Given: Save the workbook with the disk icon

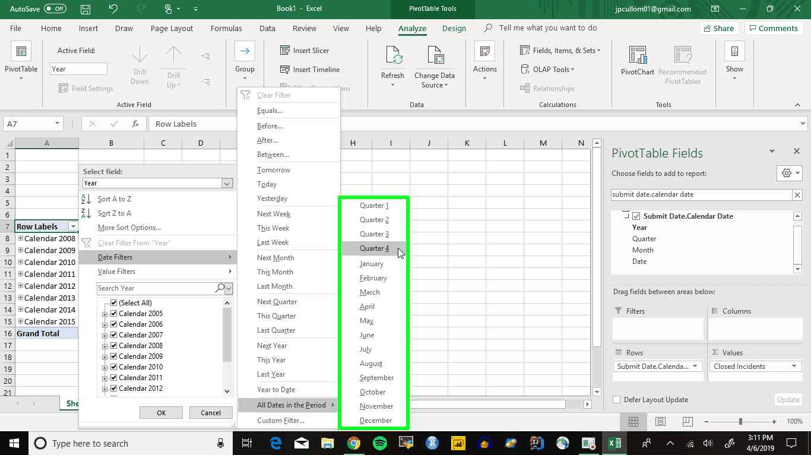Looking at the screenshot, I should coord(85,9).
